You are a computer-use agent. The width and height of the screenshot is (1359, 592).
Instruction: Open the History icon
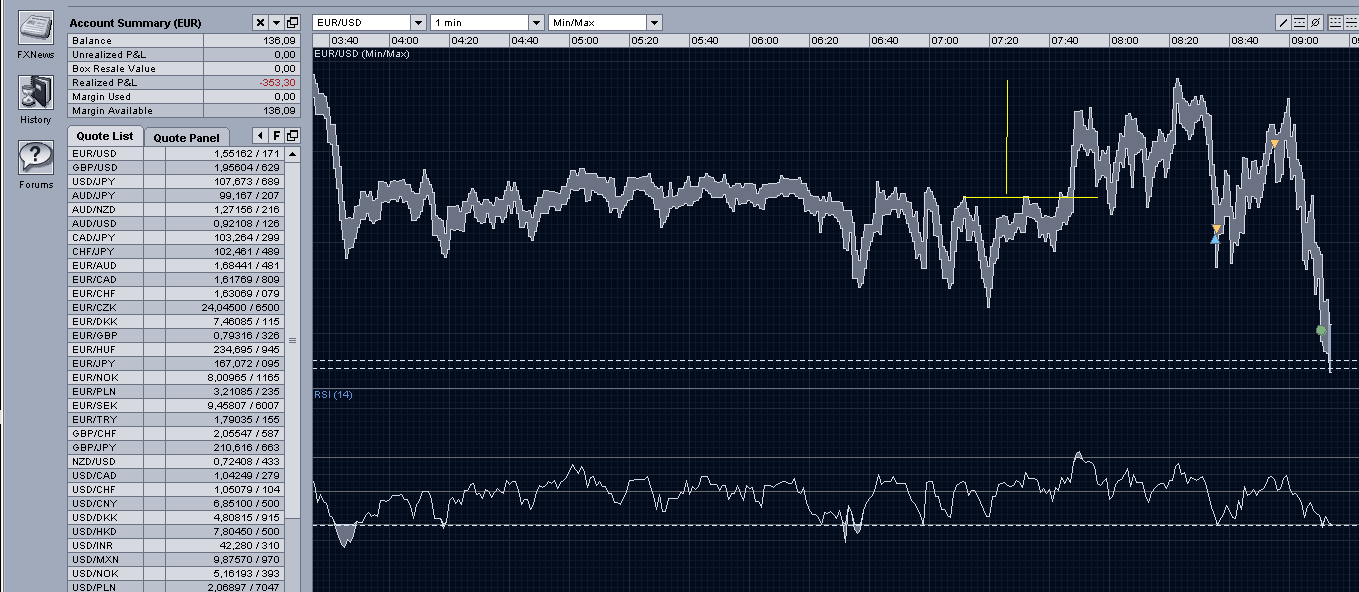point(36,93)
